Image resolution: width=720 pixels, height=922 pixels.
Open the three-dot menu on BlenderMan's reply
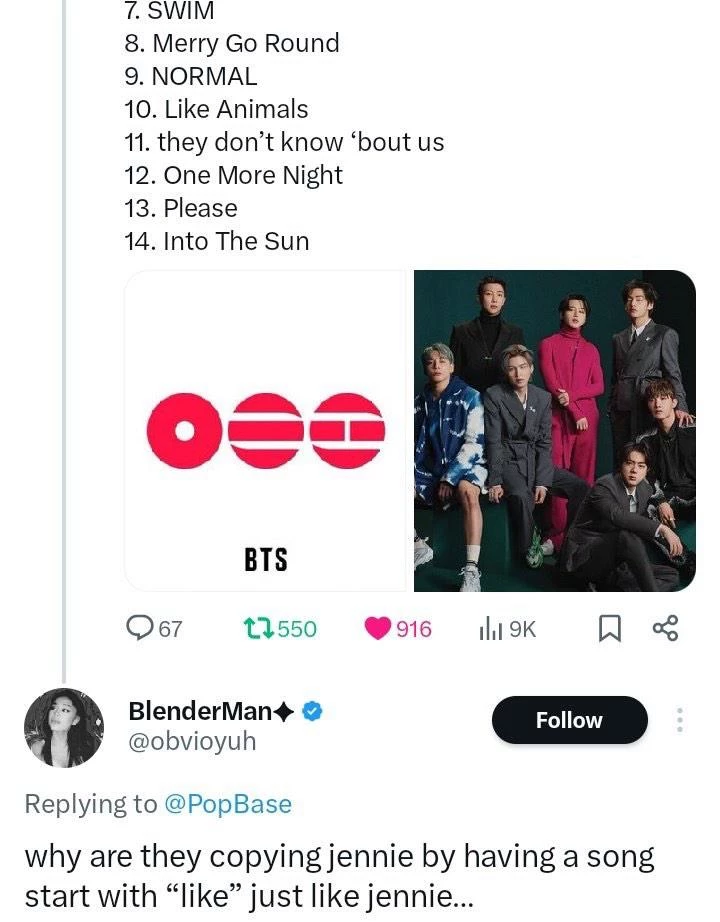pyautogui.click(x=680, y=720)
